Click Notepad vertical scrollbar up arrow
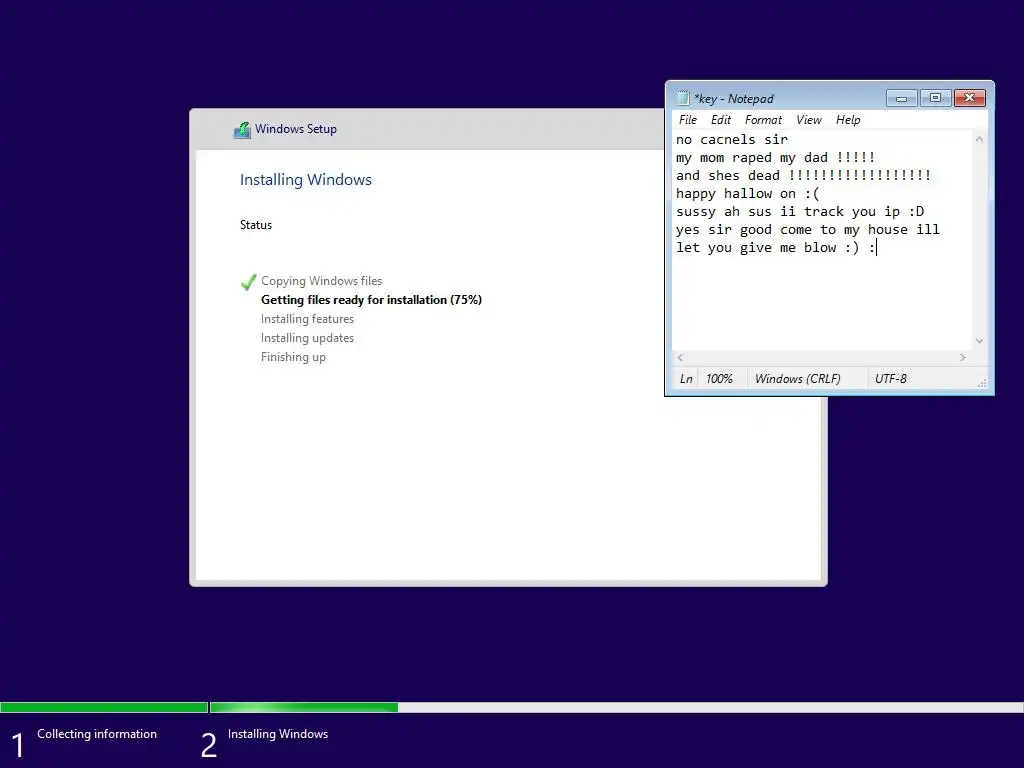Image resolution: width=1024 pixels, height=768 pixels. coord(979,139)
